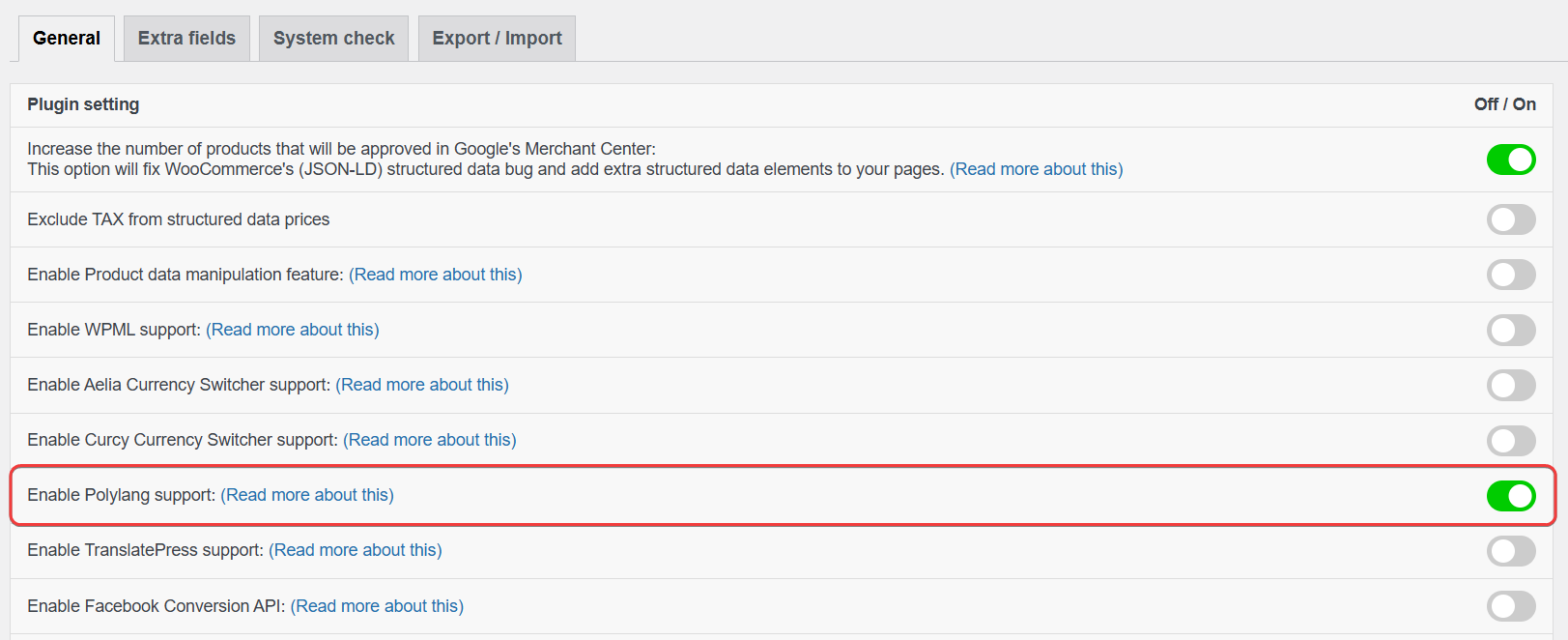The width and height of the screenshot is (1568, 640).
Task: Enable Exclude TAX from structured data prices
Action: point(1510,219)
